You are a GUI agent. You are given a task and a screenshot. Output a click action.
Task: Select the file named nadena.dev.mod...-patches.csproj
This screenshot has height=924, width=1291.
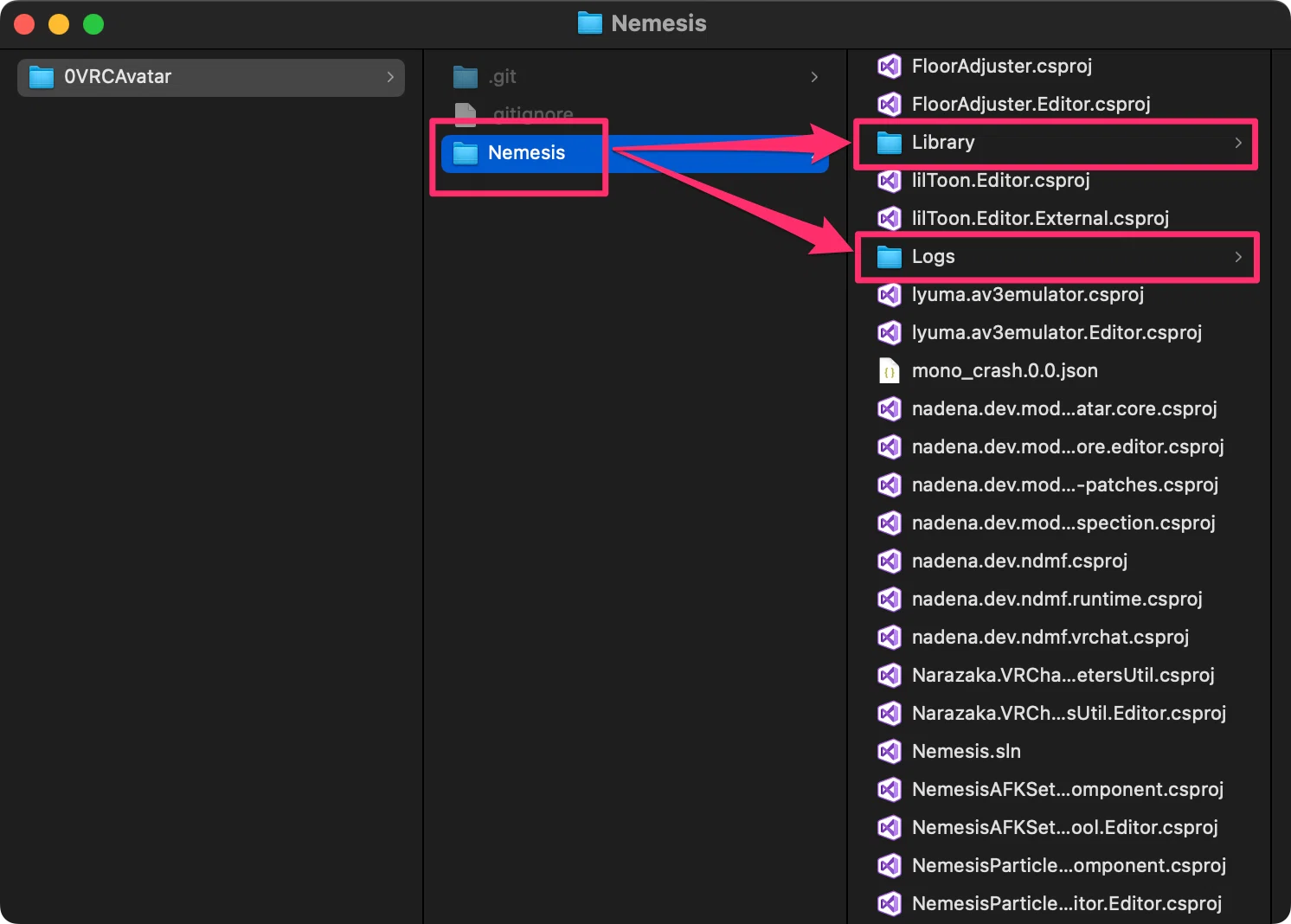point(1065,484)
